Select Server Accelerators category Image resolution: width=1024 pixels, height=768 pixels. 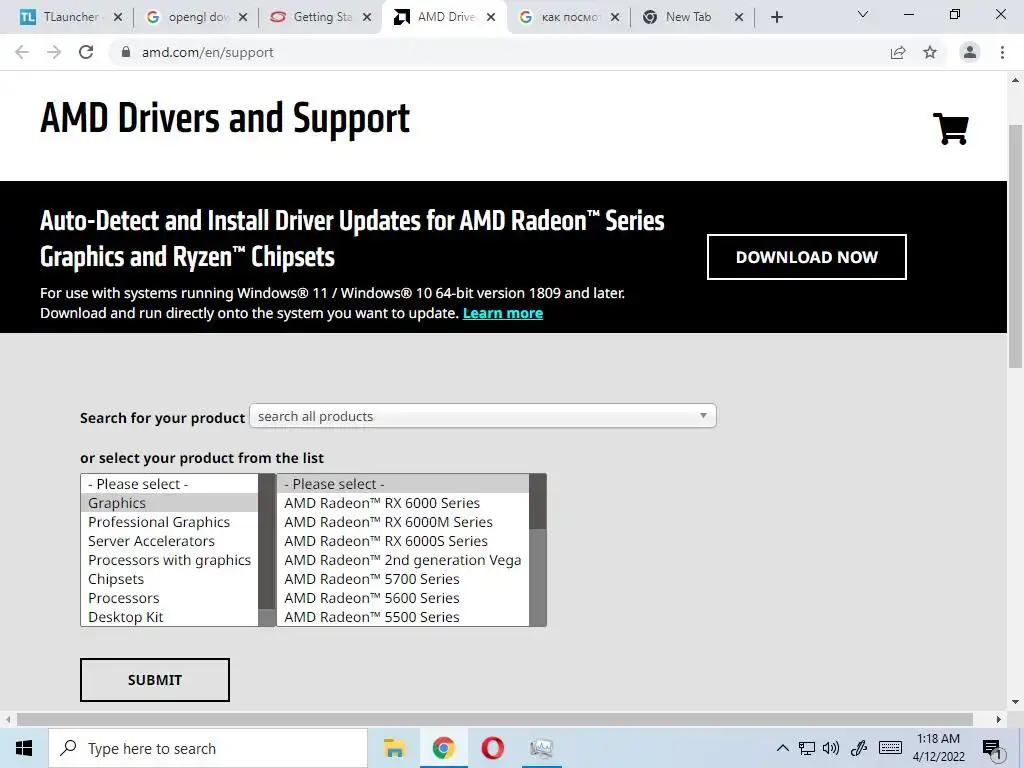[169, 541]
